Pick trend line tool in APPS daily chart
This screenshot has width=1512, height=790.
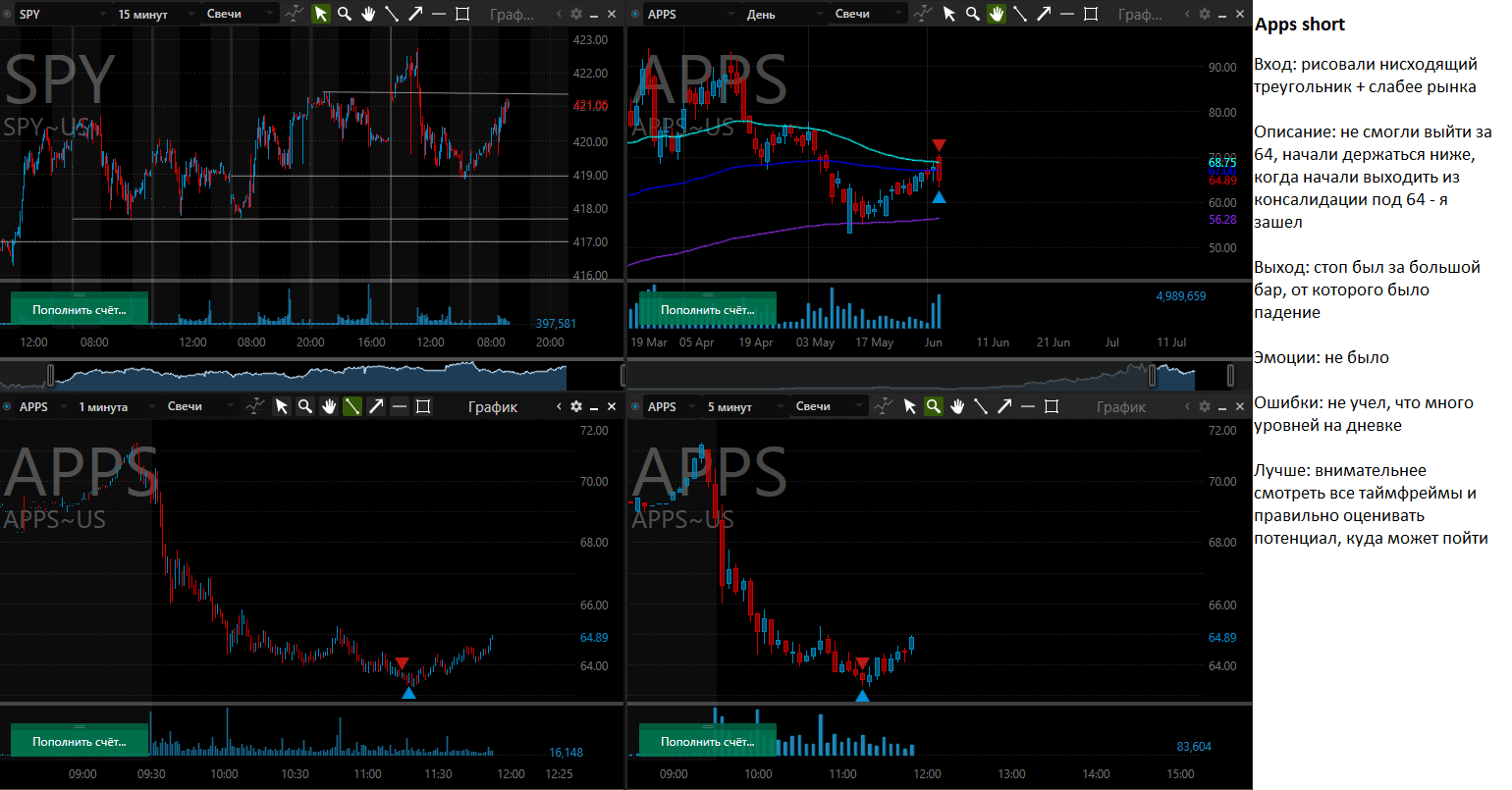click(1020, 14)
